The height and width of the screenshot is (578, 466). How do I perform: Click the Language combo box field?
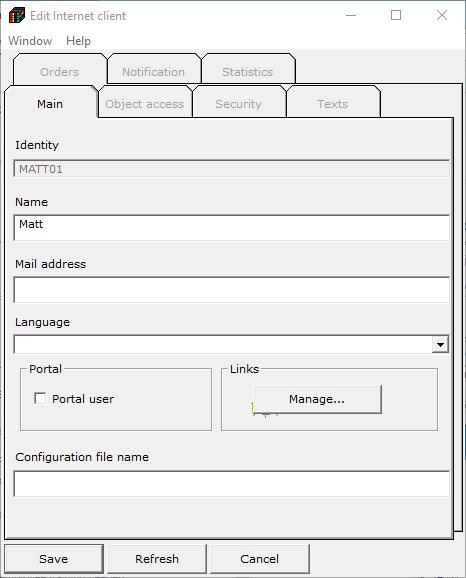pos(223,345)
